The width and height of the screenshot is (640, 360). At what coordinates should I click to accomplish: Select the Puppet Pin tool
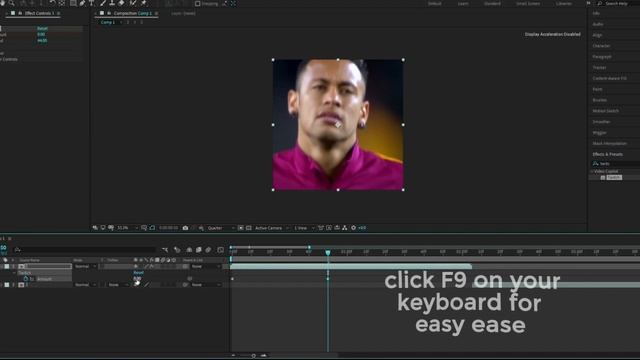point(144,3)
